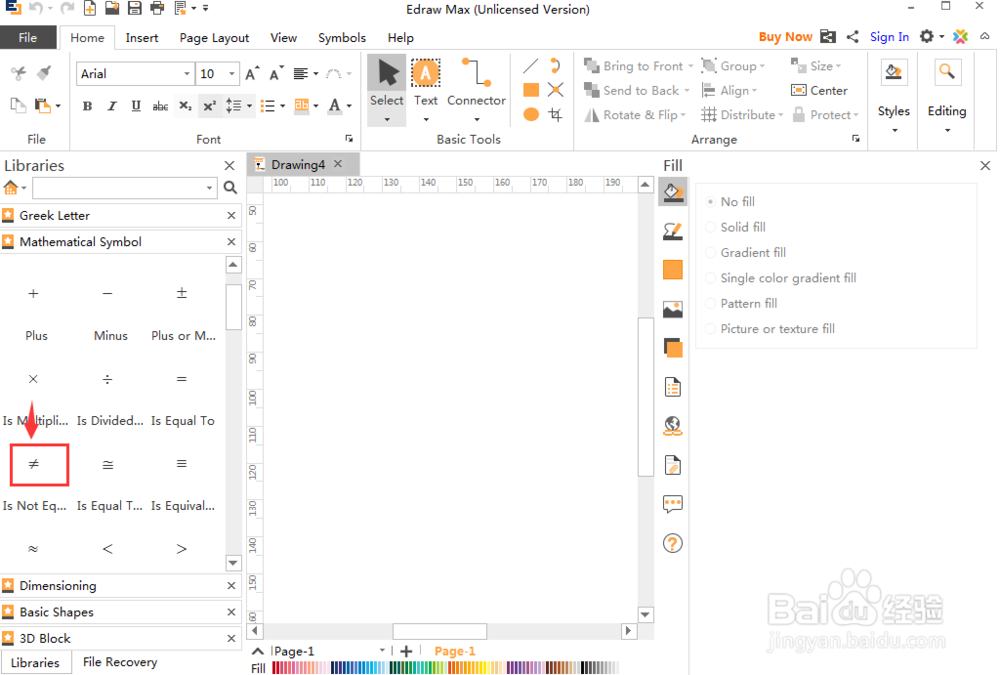Open the Help tab
This screenshot has width=1000, height=675.
point(401,38)
